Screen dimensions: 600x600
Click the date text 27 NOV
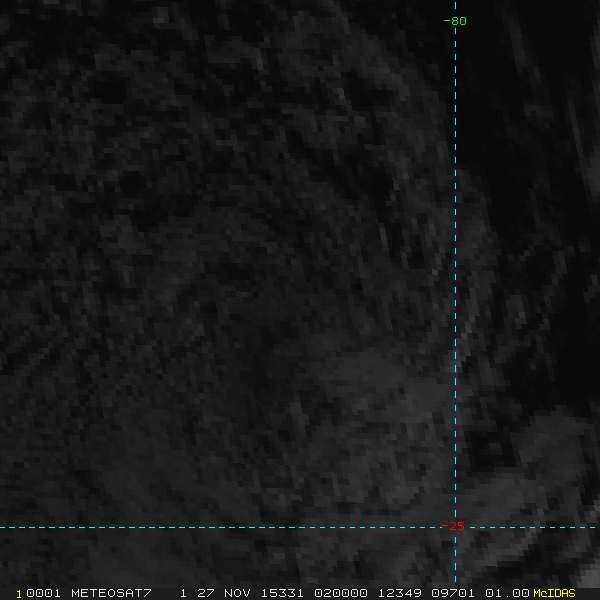tap(224, 593)
